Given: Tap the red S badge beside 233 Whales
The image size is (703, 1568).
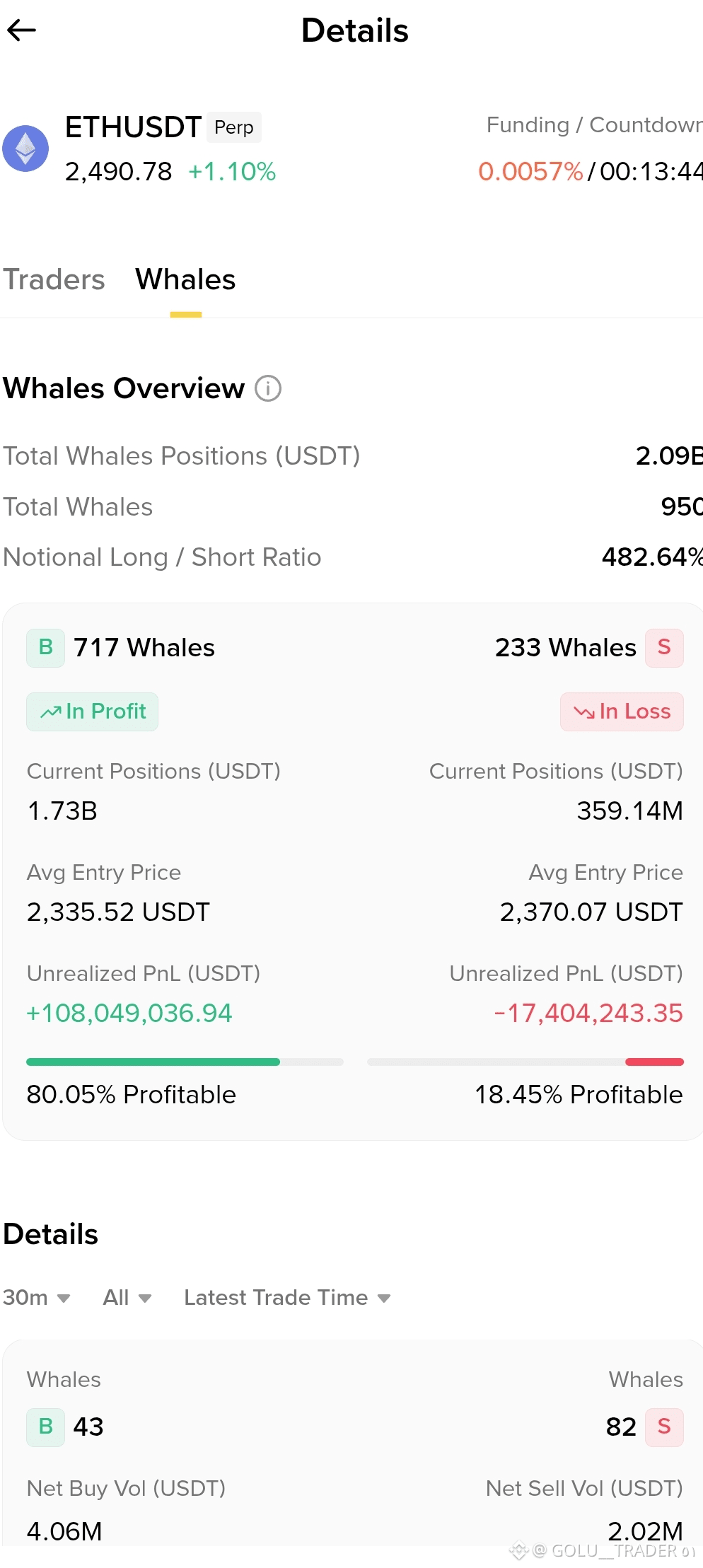Looking at the screenshot, I should coord(664,647).
